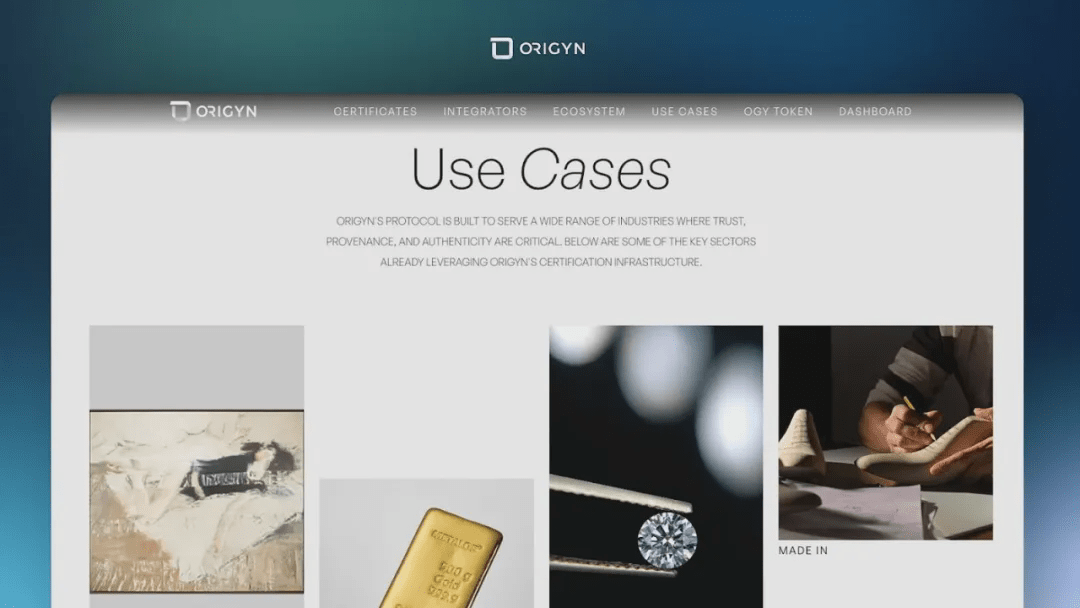This screenshot has height=608, width=1080.
Task: Open the Dashboard link
Action: coord(875,112)
